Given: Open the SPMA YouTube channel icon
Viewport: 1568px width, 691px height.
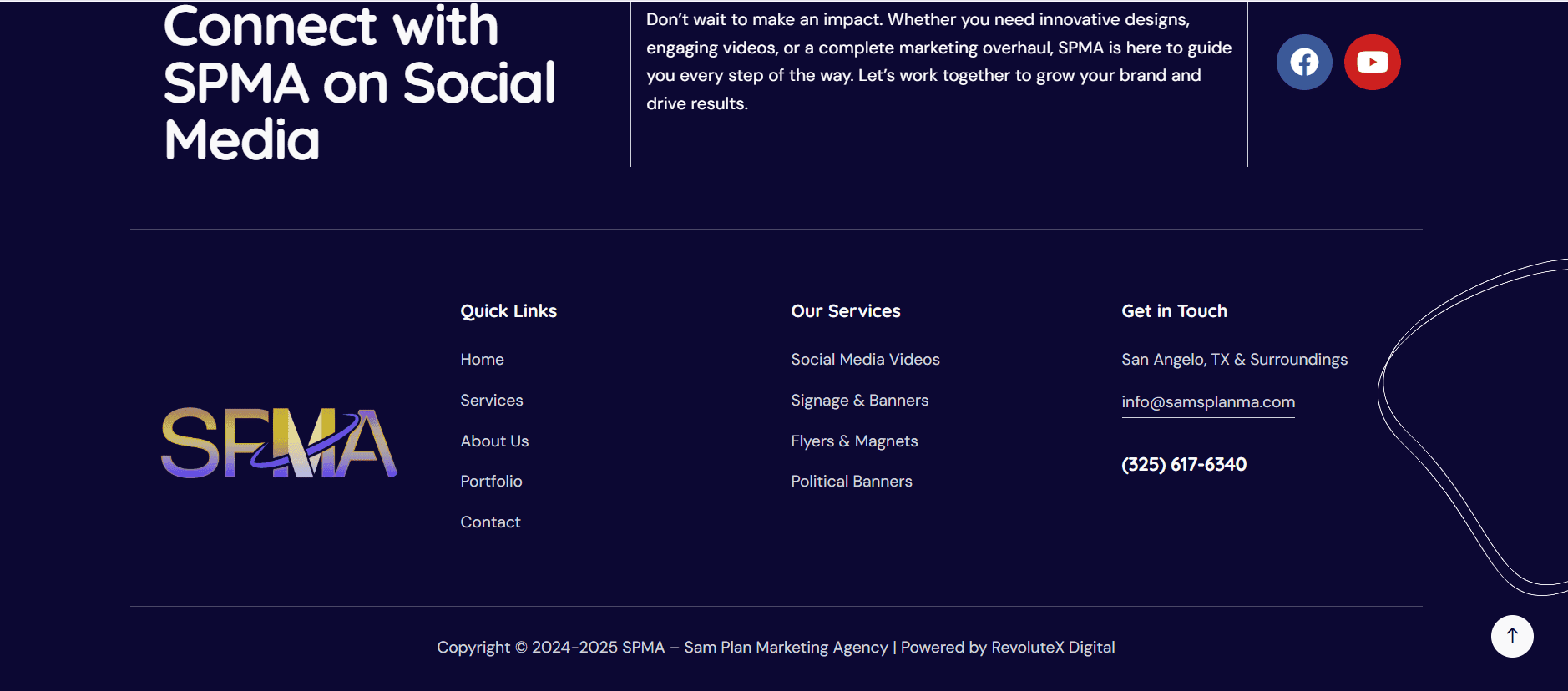Looking at the screenshot, I should click(x=1372, y=62).
